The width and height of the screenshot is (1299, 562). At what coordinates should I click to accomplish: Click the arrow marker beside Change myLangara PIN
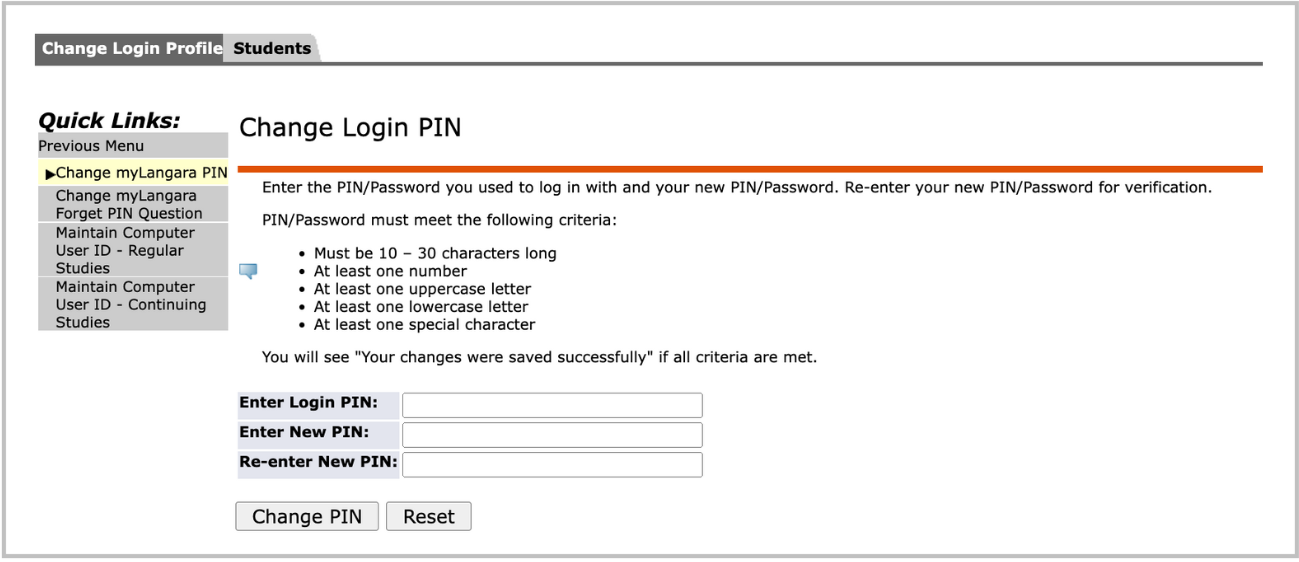pos(50,174)
